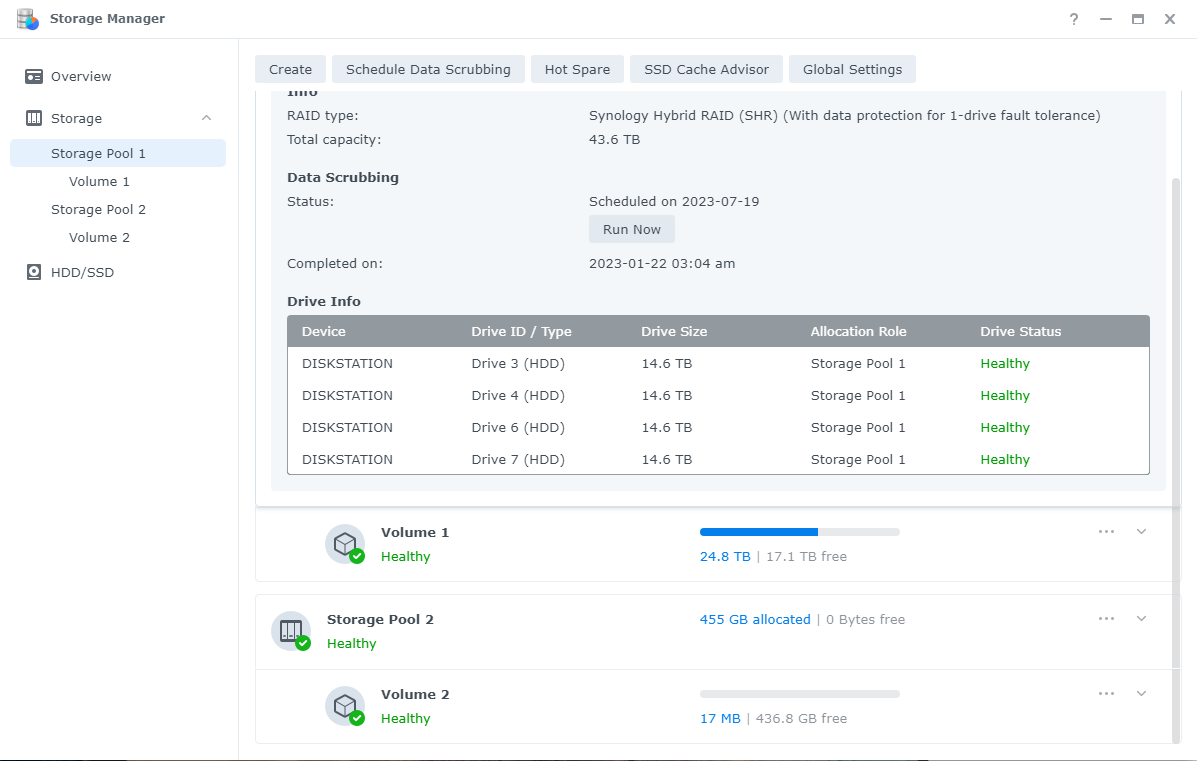The height and width of the screenshot is (761, 1197).
Task: Maximize the Storage Manager window
Action: click(x=1137, y=19)
